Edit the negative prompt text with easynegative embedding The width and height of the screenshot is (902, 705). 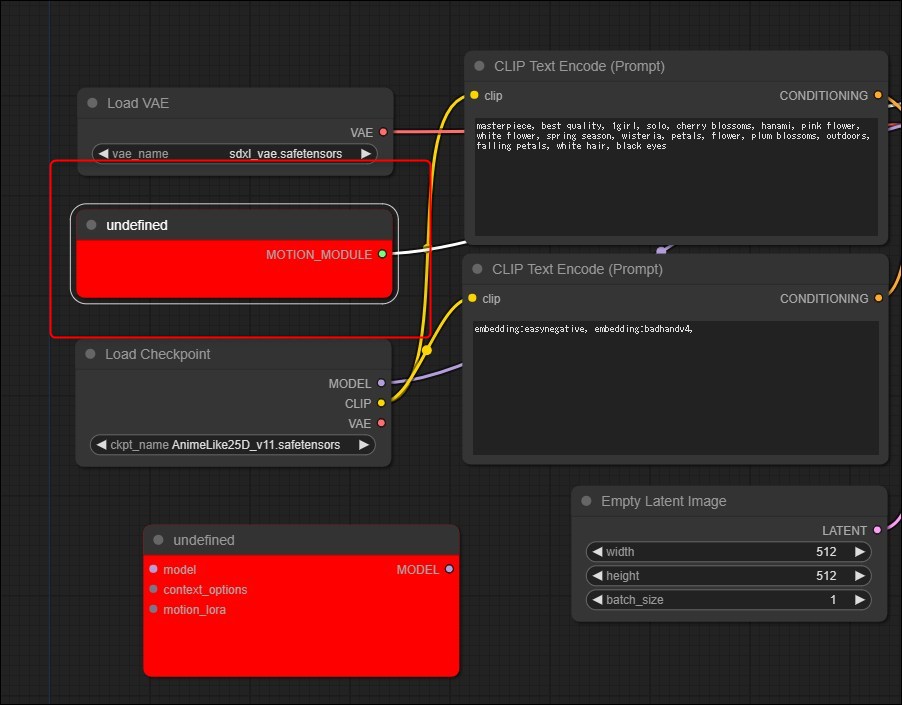[x=676, y=388]
